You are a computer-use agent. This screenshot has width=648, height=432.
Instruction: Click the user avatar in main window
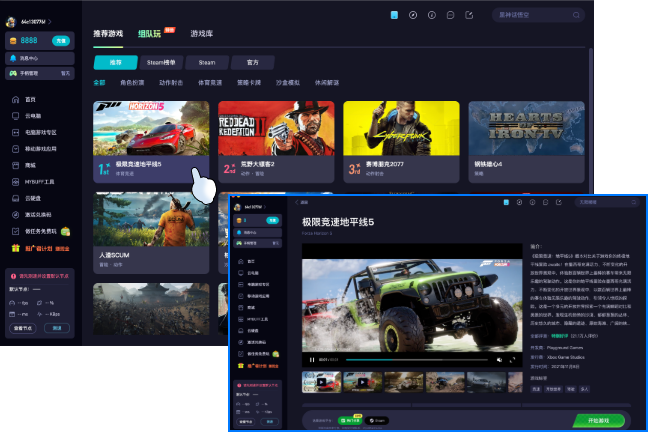(x=11, y=22)
